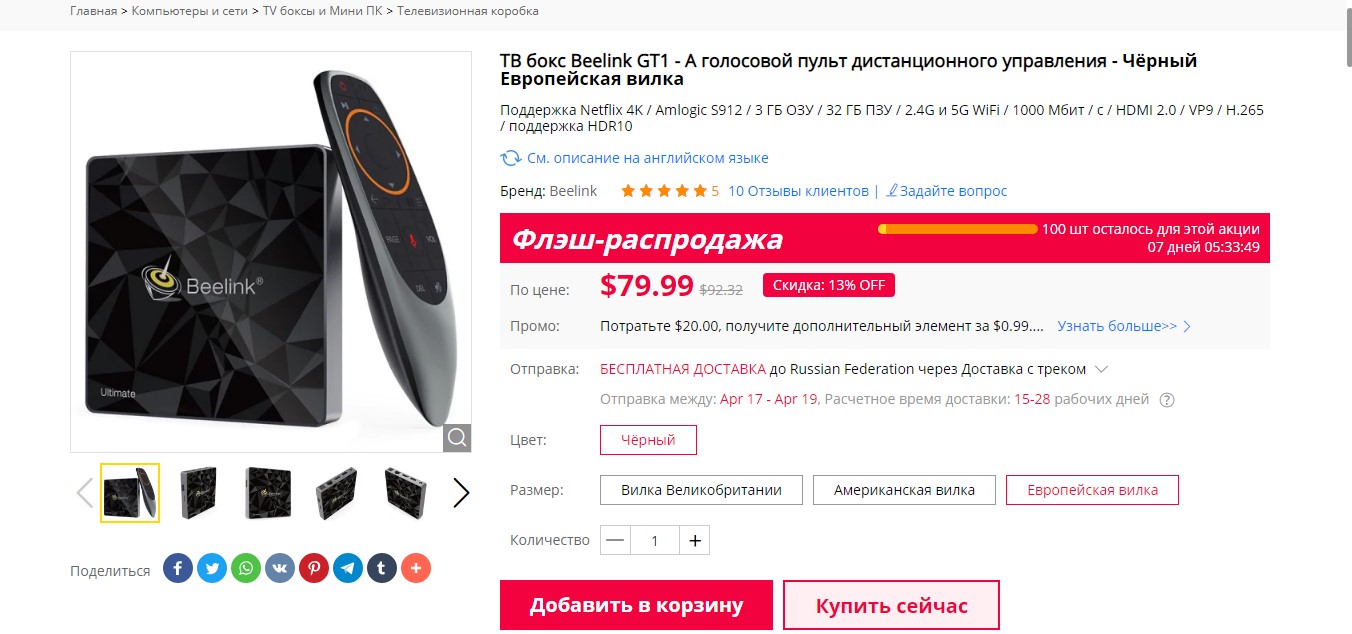Share the product on Twitter
1352x634 pixels.
point(211,569)
